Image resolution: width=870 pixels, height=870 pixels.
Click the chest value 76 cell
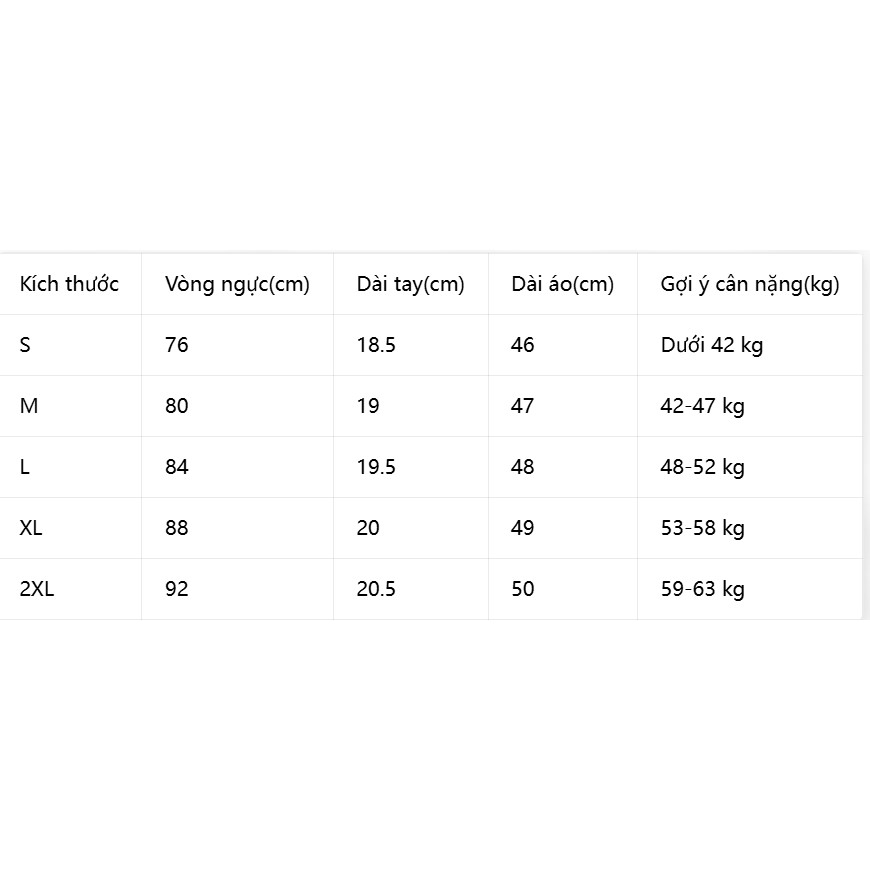[237, 345]
